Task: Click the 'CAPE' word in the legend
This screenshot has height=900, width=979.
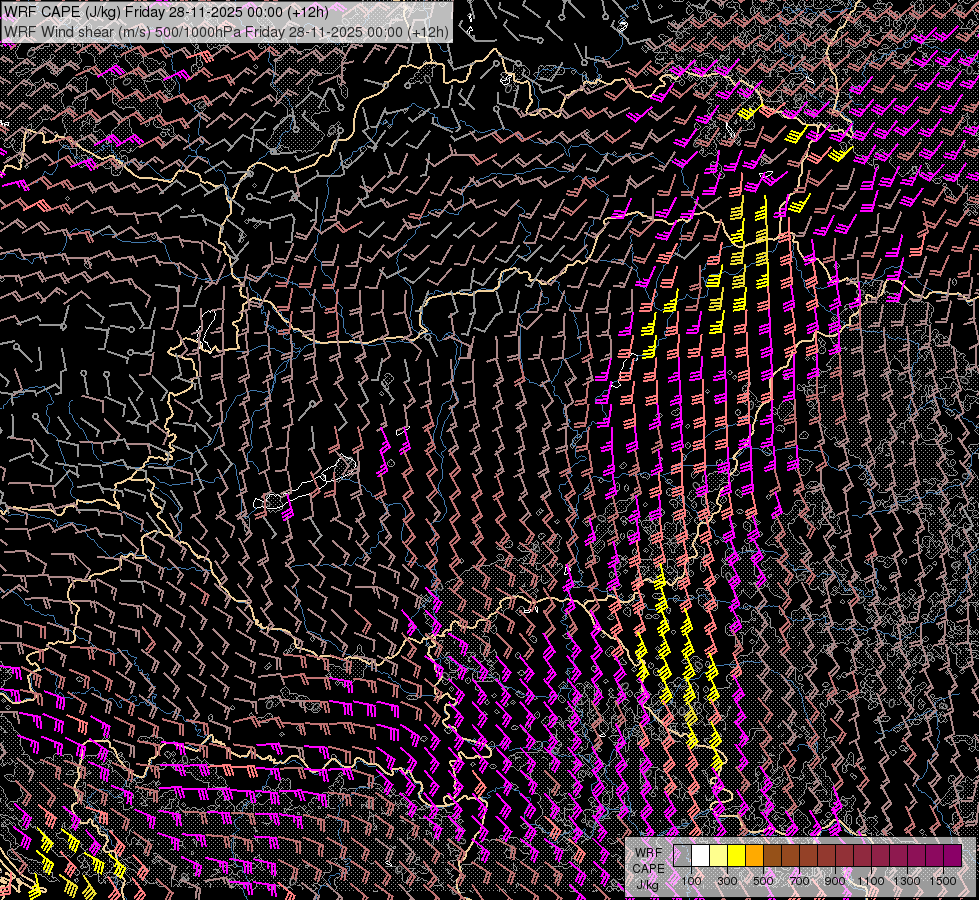Action: (x=648, y=869)
